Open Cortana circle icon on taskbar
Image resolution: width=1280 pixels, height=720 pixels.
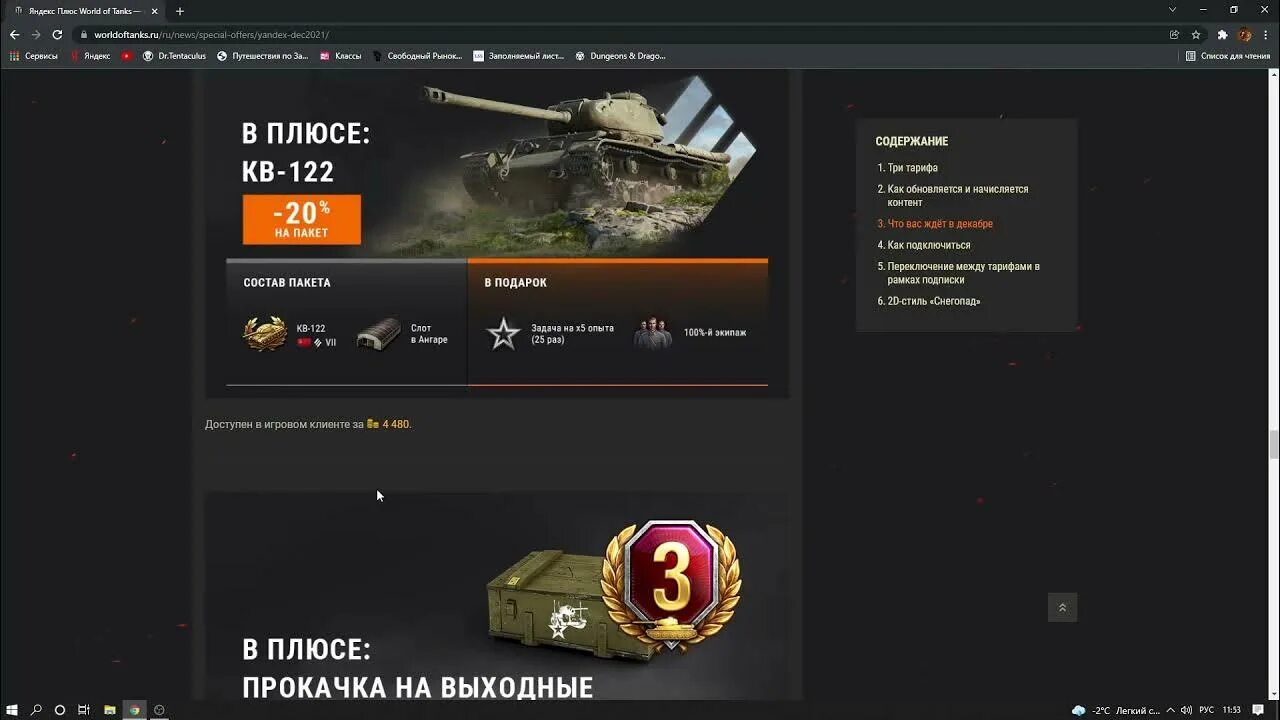60,710
